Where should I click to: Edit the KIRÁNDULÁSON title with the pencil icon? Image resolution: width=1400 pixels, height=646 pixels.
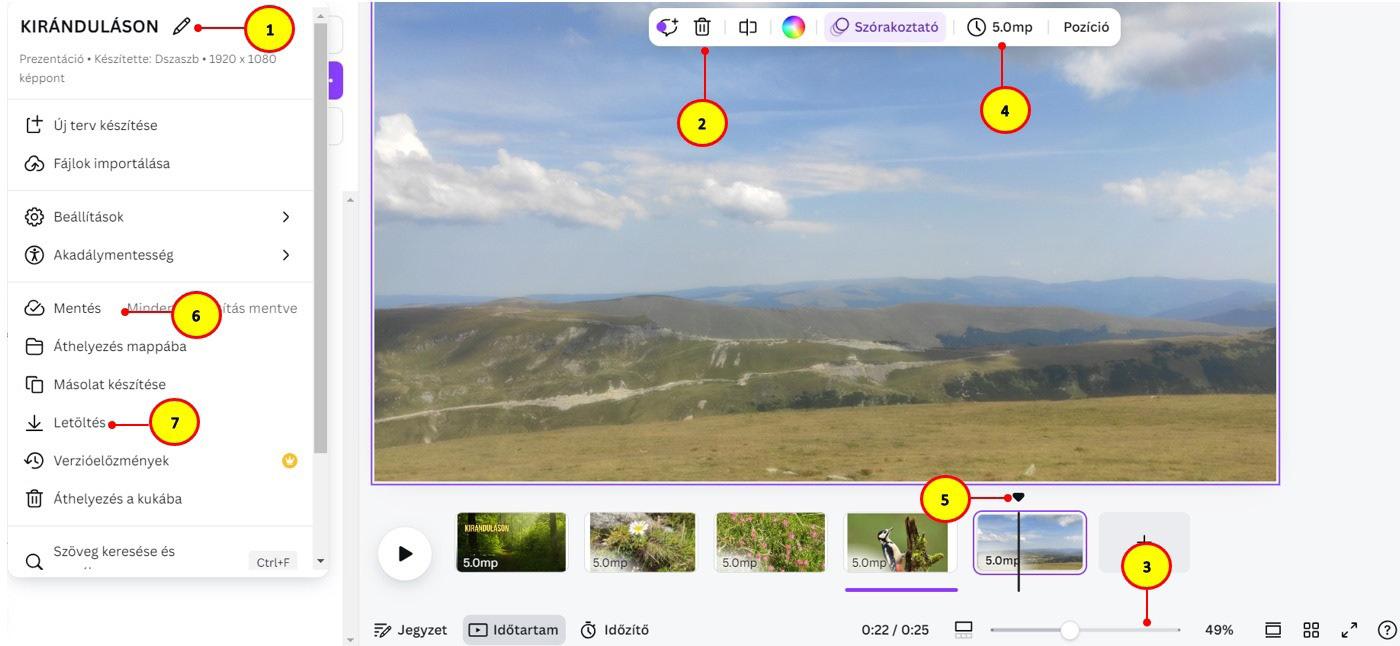click(181, 27)
